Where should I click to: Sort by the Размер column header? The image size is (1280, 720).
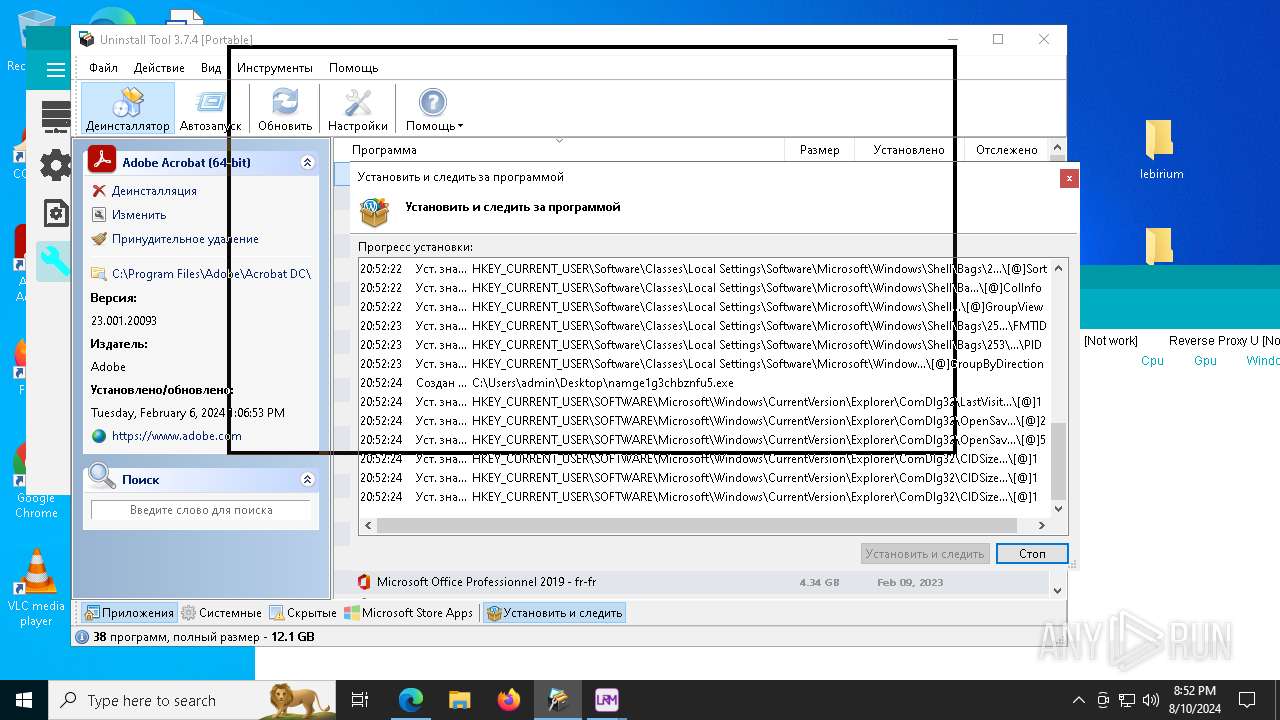click(819, 150)
